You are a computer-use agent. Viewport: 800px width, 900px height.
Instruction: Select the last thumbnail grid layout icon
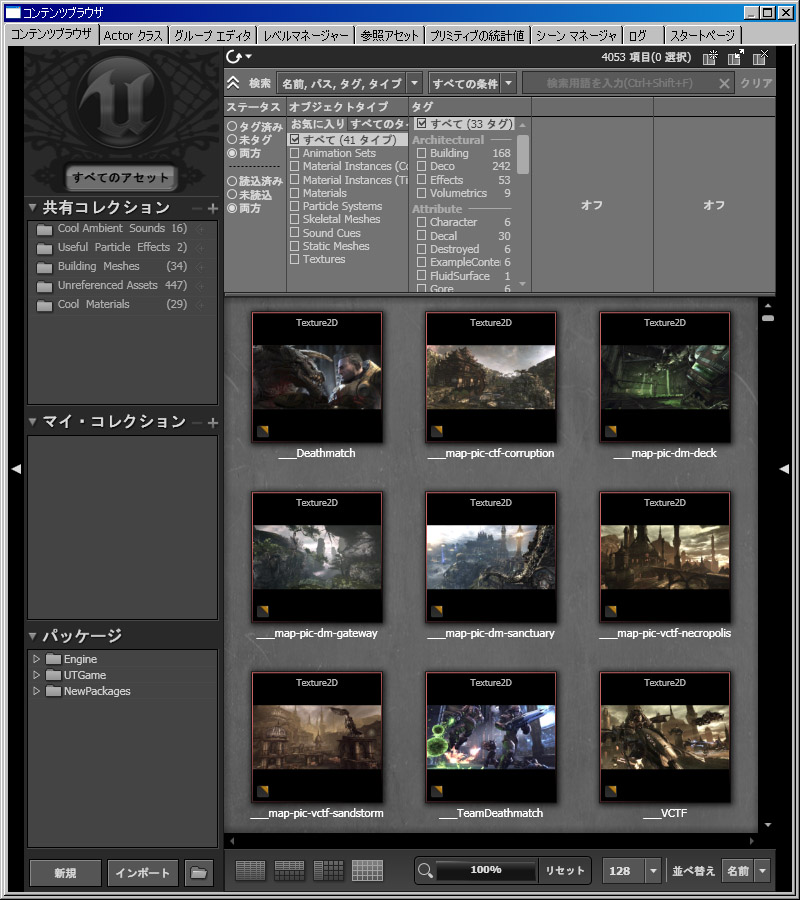(368, 871)
